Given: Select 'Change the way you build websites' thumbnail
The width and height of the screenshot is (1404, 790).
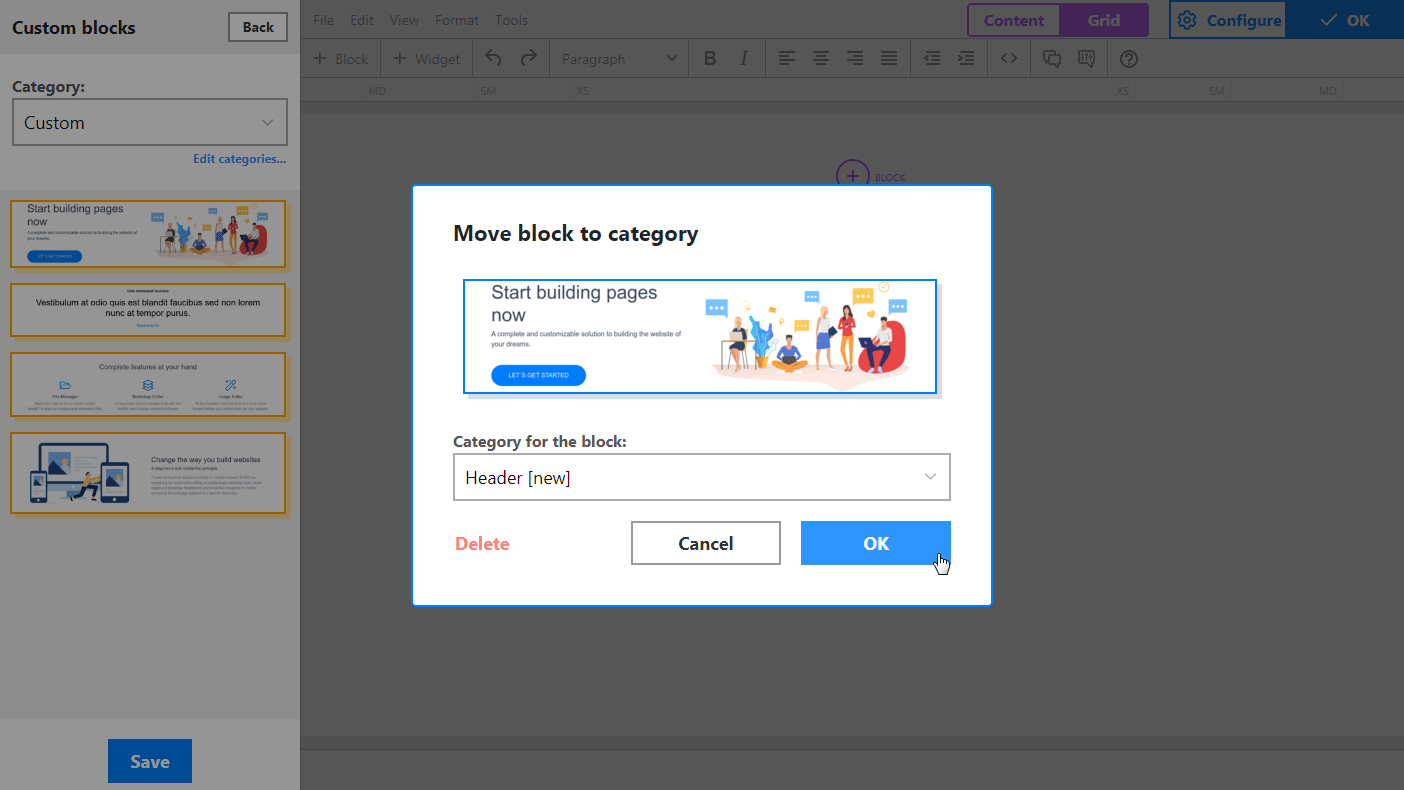Looking at the screenshot, I should (x=148, y=473).
